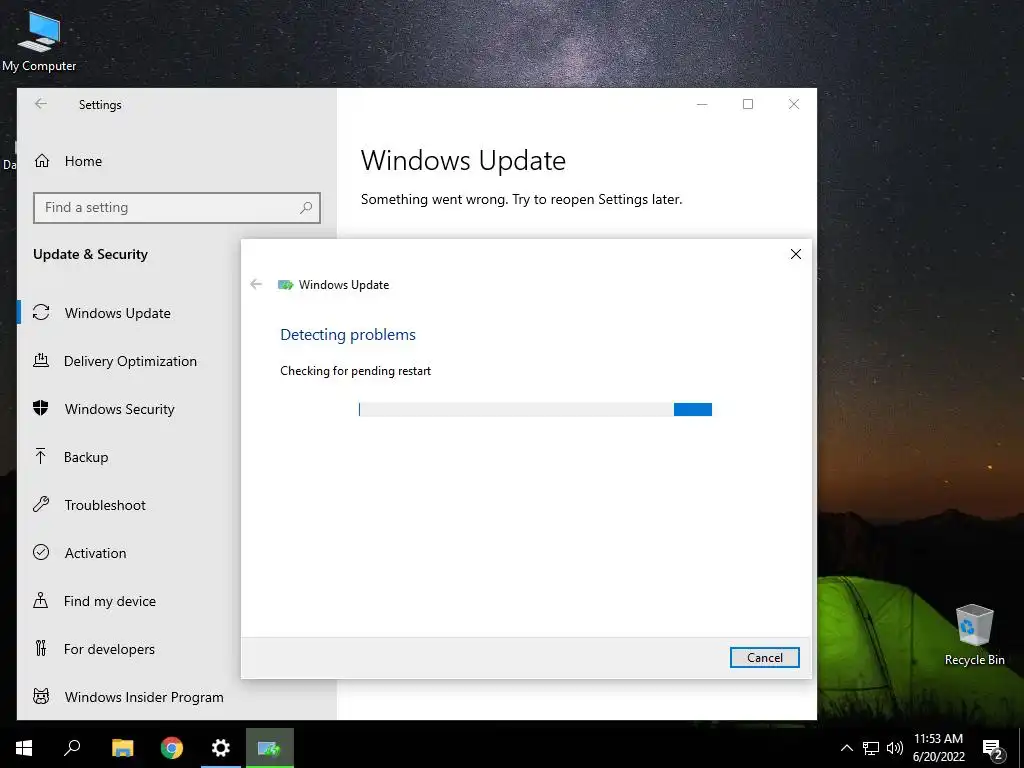Image resolution: width=1024 pixels, height=768 pixels.
Task: Open the Windows Start menu
Action: click(24, 748)
